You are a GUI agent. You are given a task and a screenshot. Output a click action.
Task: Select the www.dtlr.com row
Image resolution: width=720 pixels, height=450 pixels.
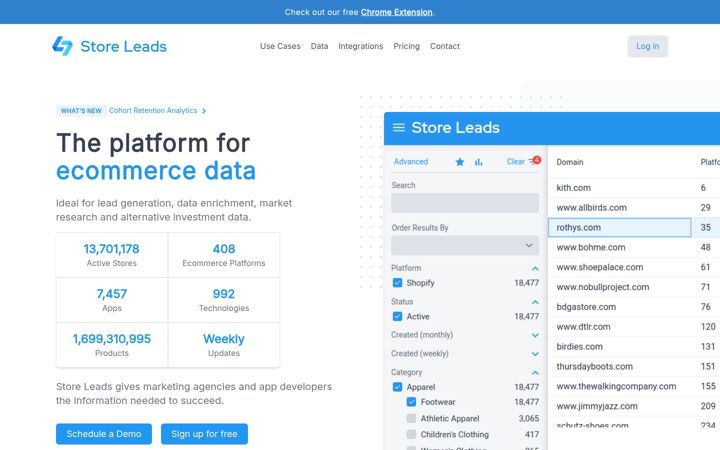(x=634, y=327)
